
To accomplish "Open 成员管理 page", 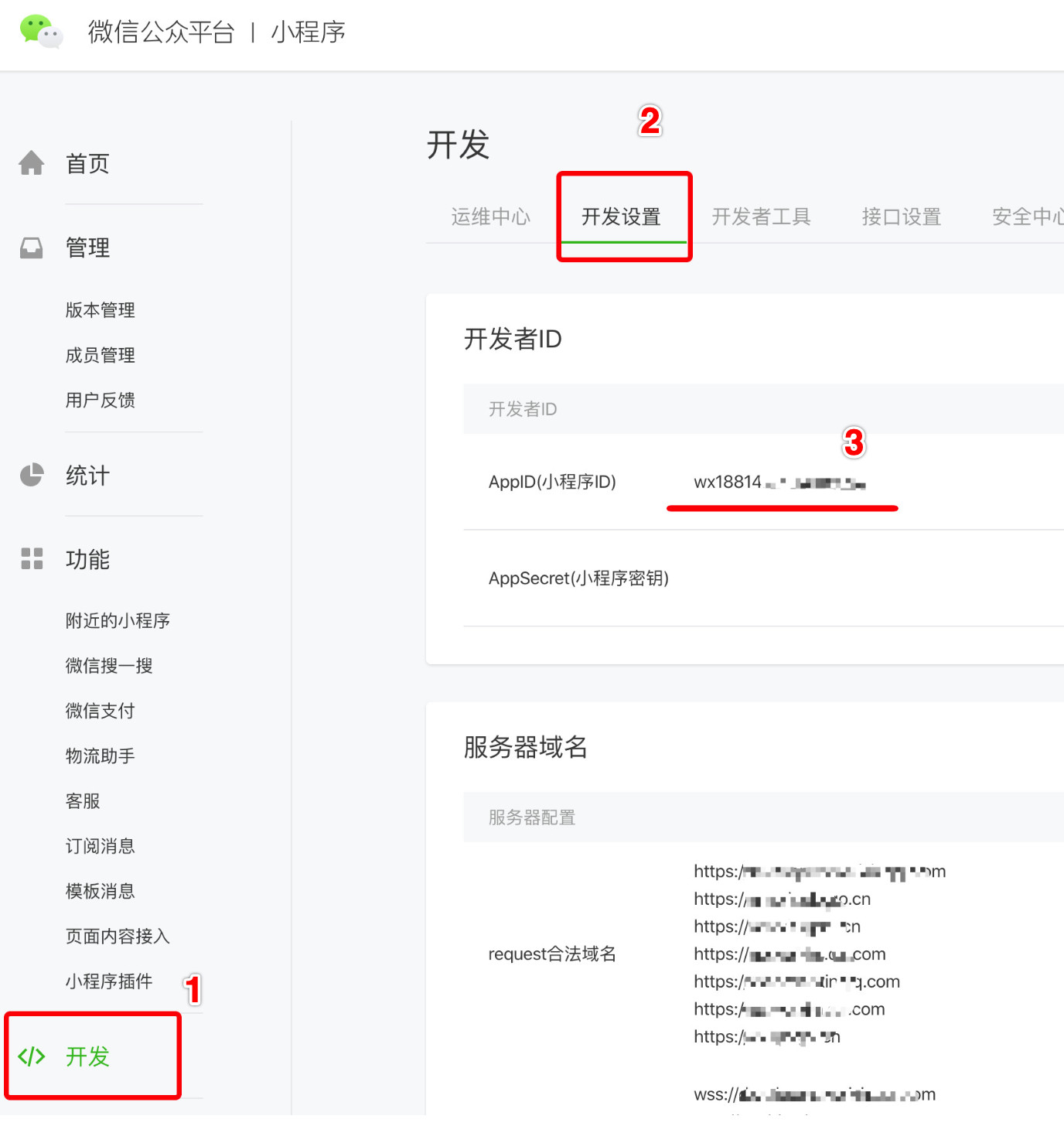I will 101,355.
